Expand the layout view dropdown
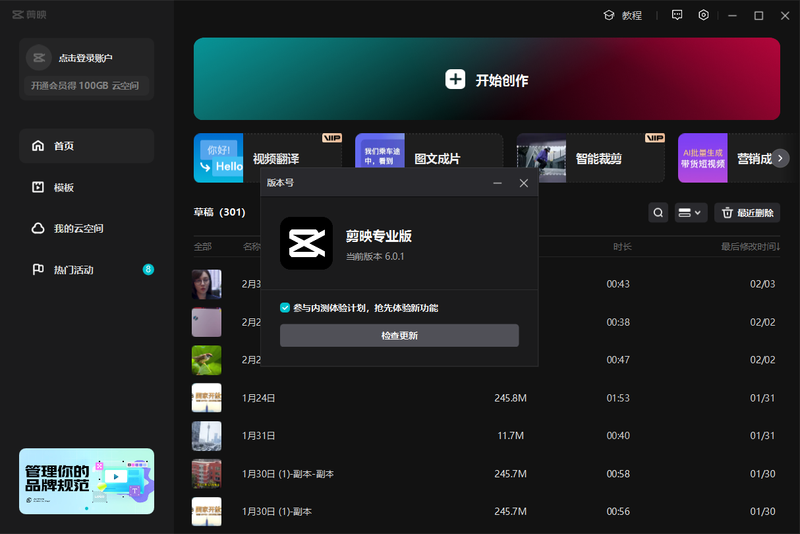Viewport: 800px width, 534px height. (690, 212)
